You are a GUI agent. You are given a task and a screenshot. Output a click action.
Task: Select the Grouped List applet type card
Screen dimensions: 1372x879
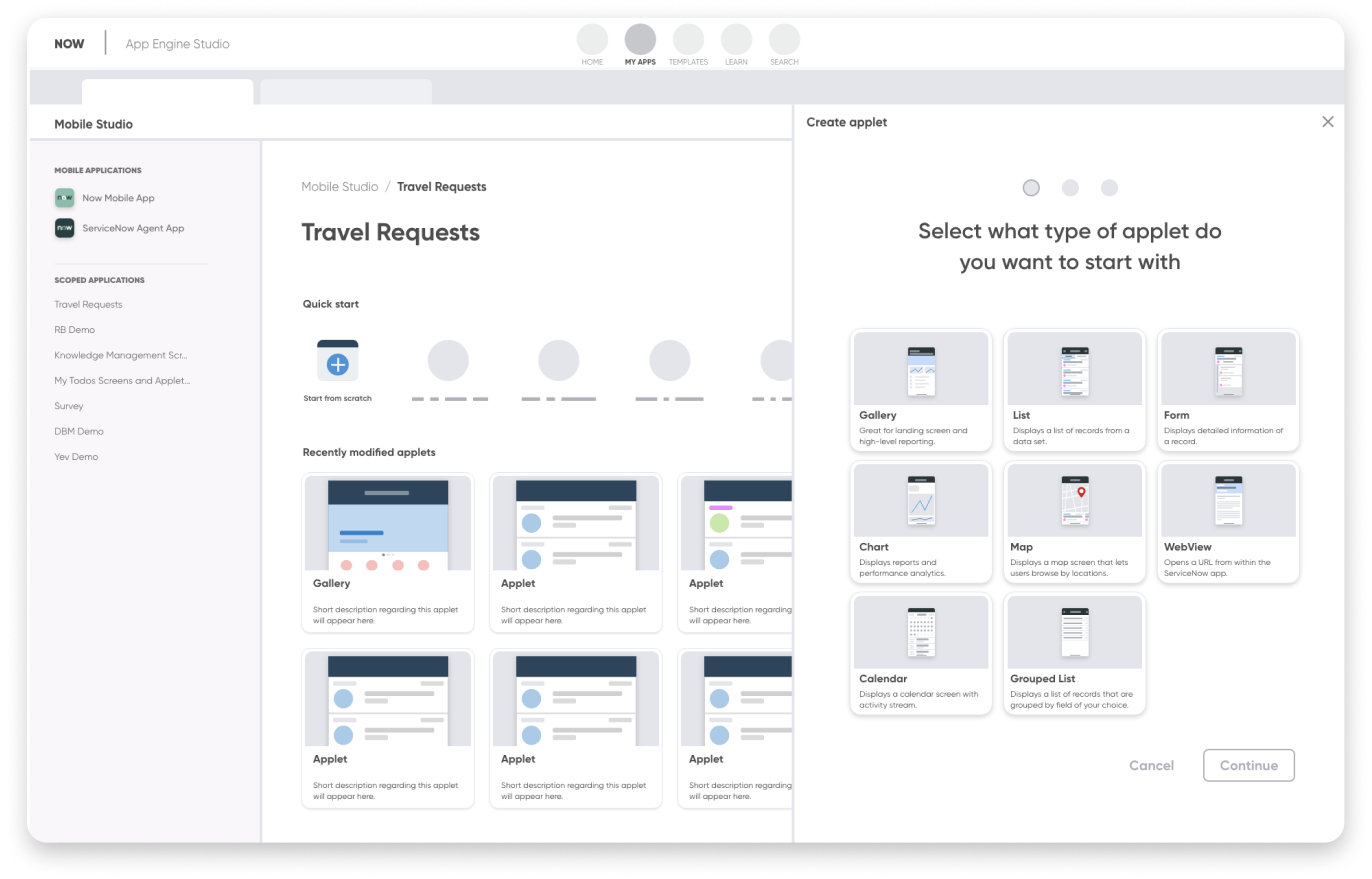coord(1075,654)
